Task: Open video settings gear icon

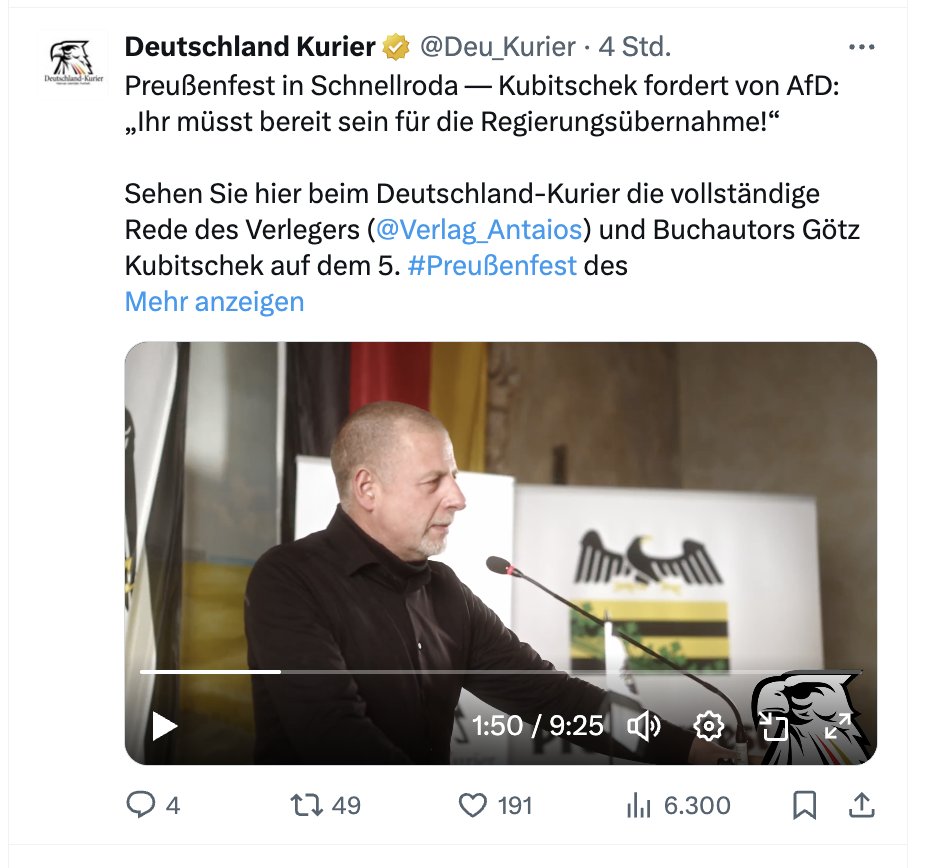Action: point(709,726)
